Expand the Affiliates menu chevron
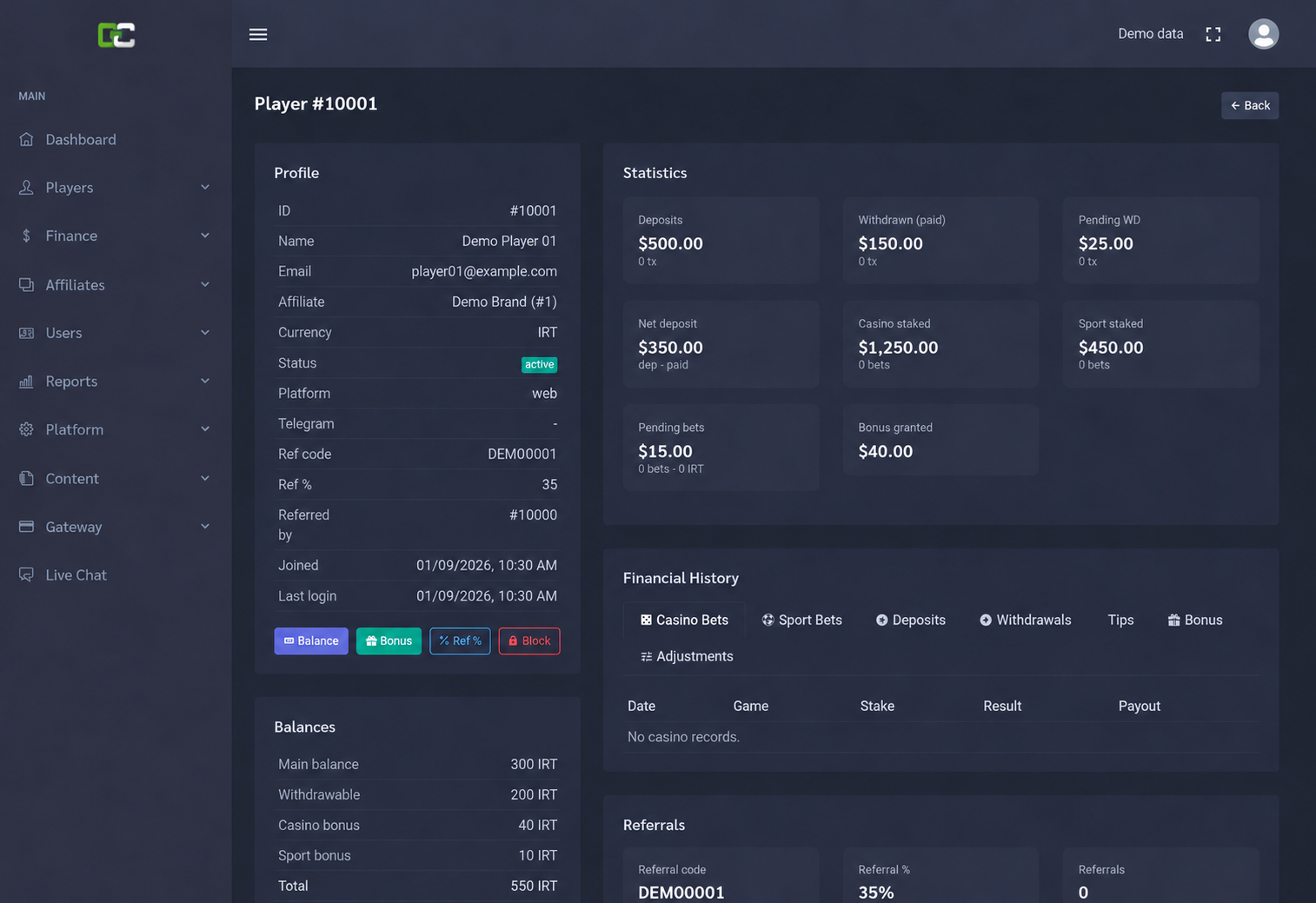The width and height of the screenshot is (1316, 903). coord(205,284)
